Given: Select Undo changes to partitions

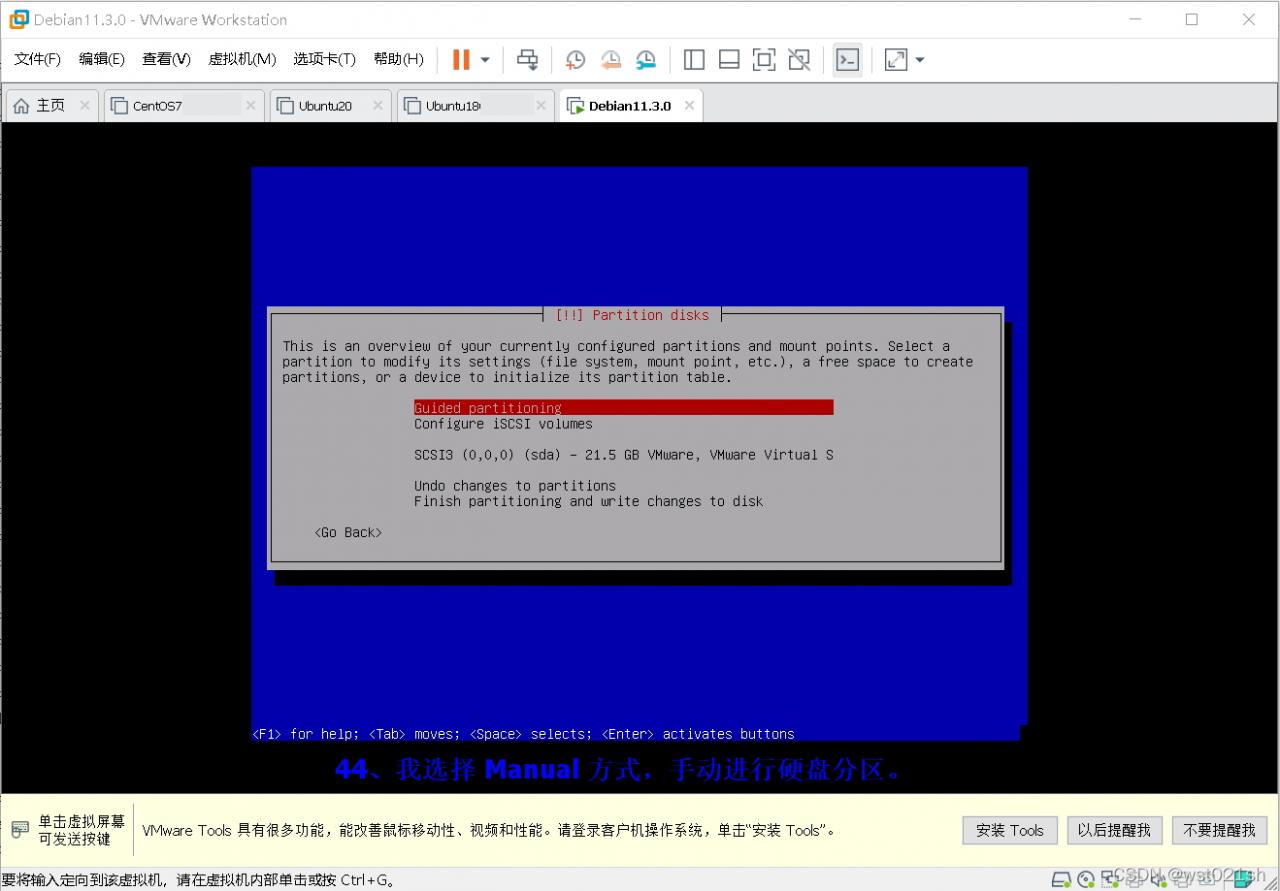Looking at the screenshot, I should coord(515,486).
